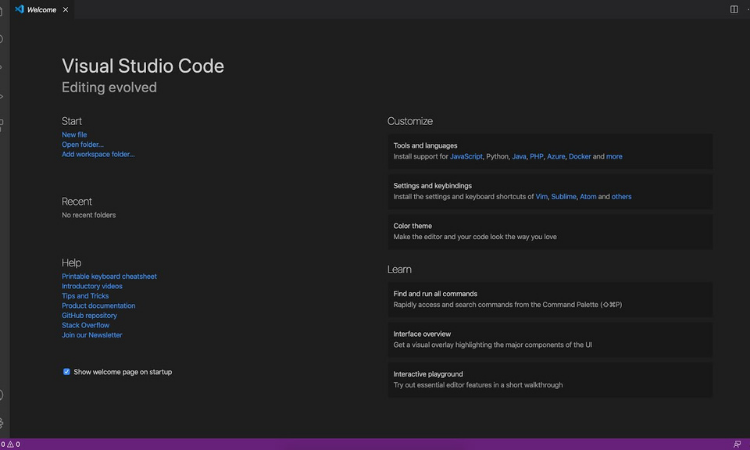The width and height of the screenshot is (750, 450).
Task: Open the Color theme card
Action: (x=550, y=231)
